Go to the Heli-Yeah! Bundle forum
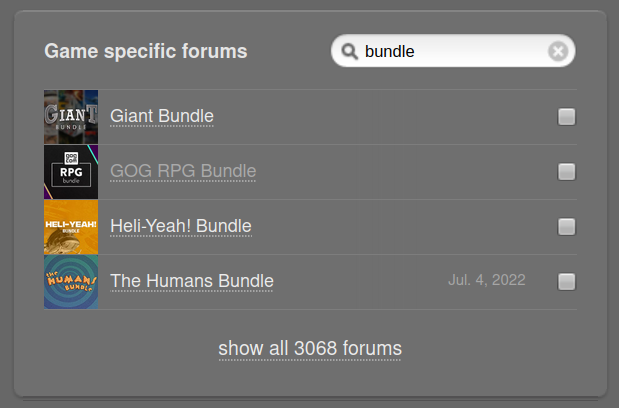 click(181, 226)
